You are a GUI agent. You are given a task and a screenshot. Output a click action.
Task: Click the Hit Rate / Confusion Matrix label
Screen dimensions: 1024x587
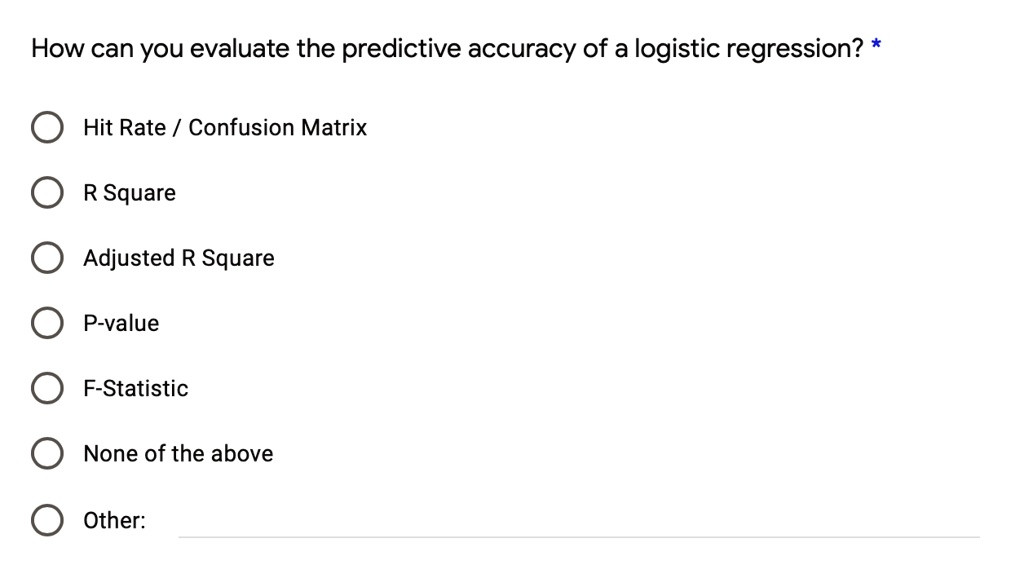tap(225, 127)
